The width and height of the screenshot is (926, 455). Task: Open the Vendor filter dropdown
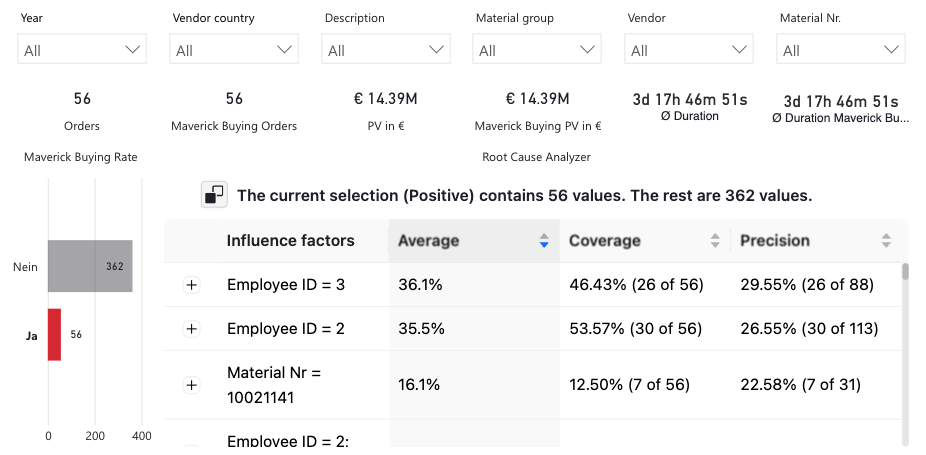tap(689, 50)
